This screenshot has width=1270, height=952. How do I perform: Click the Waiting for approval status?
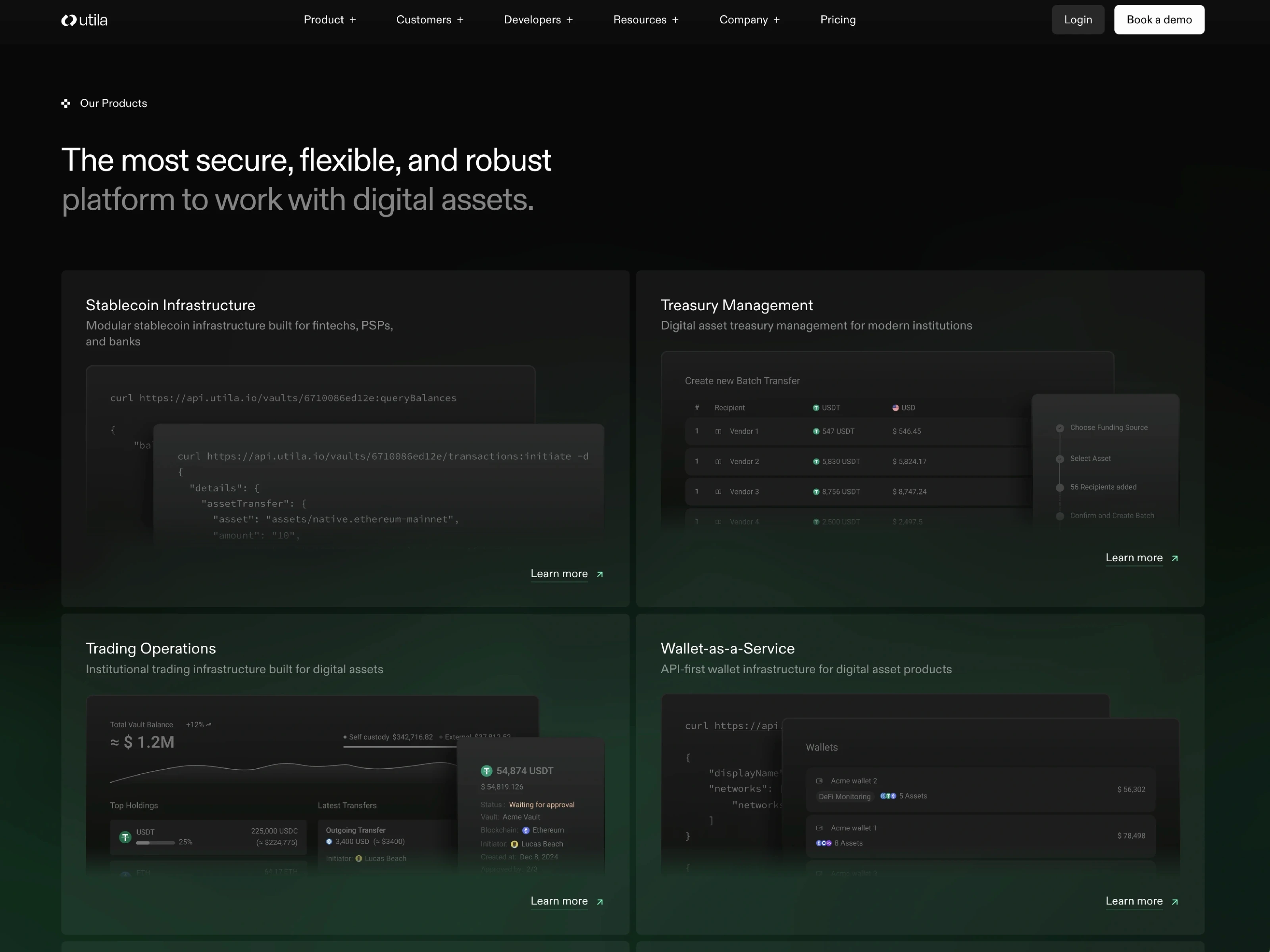click(x=541, y=805)
